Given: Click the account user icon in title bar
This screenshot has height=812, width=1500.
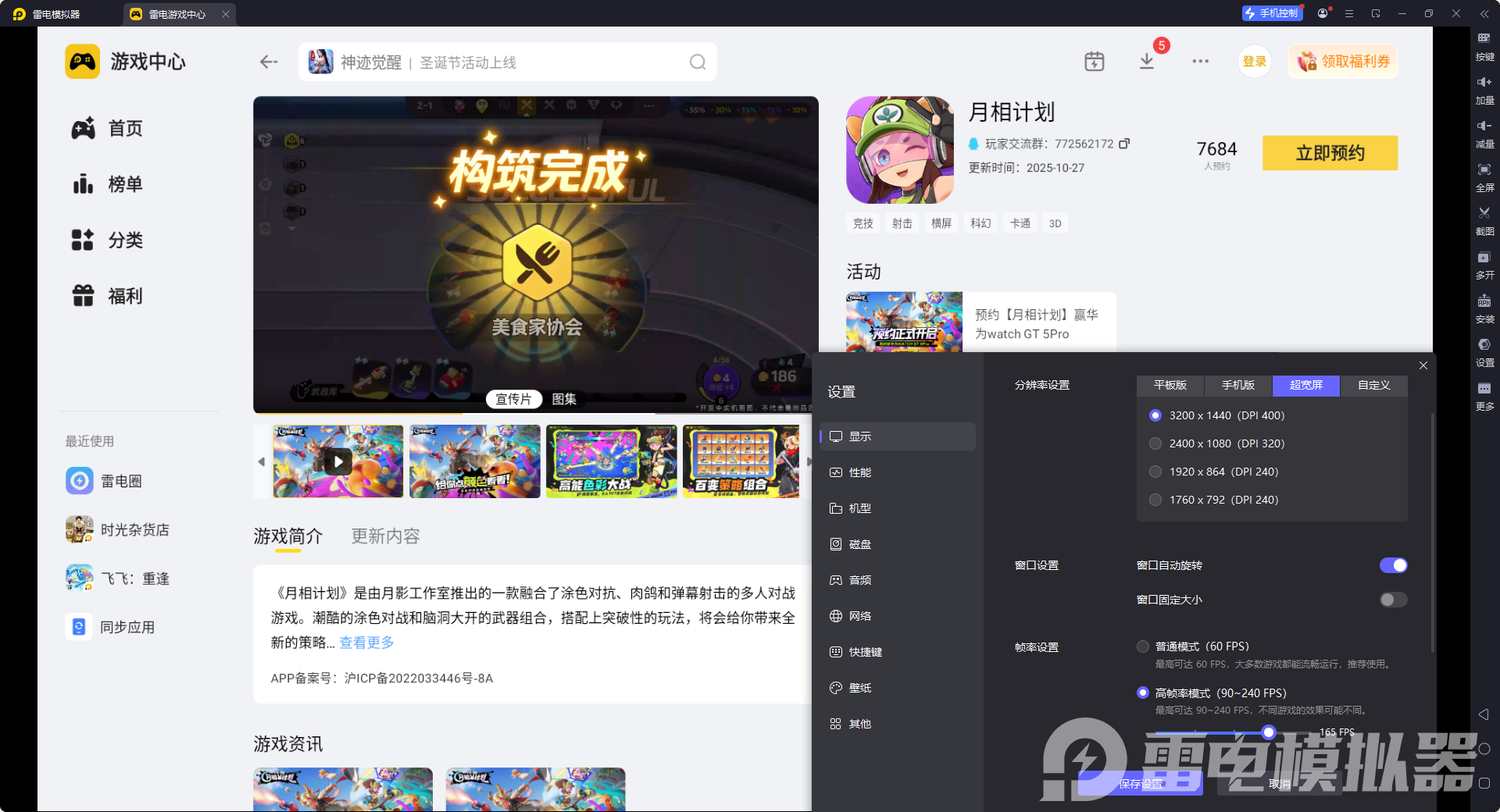Looking at the screenshot, I should pyautogui.click(x=1322, y=13).
